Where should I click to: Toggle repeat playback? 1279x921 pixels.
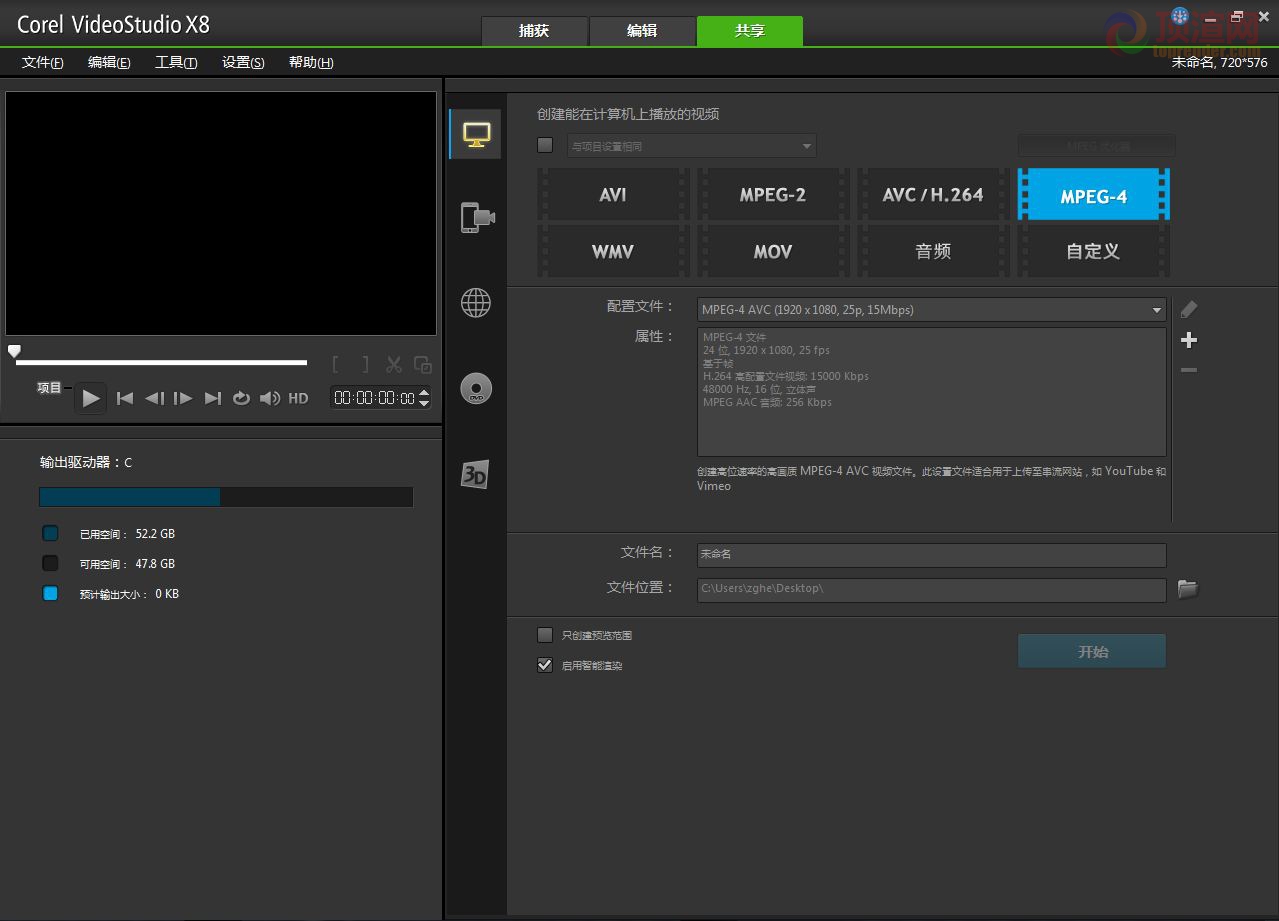pyautogui.click(x=241, y=398)
